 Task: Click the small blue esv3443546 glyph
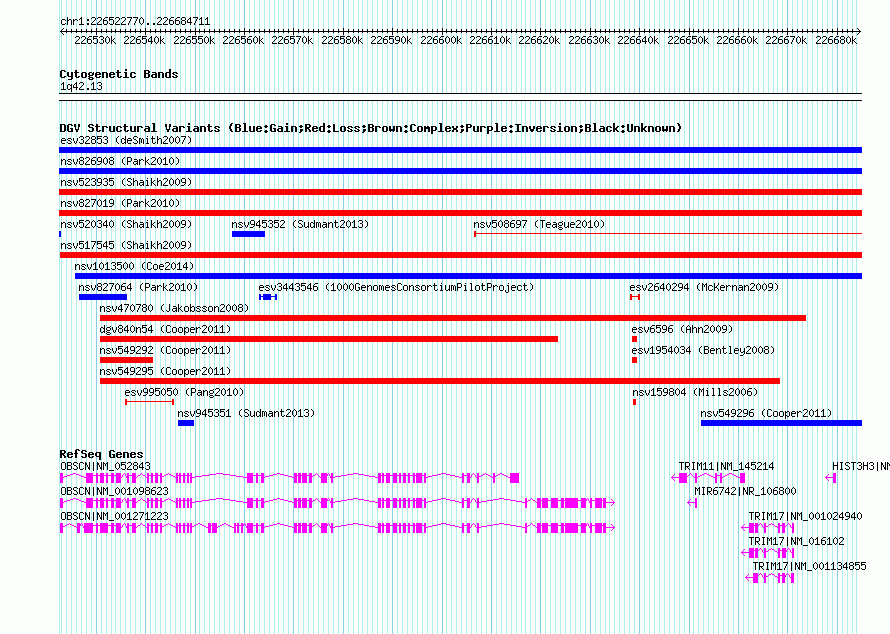[268, 297]
